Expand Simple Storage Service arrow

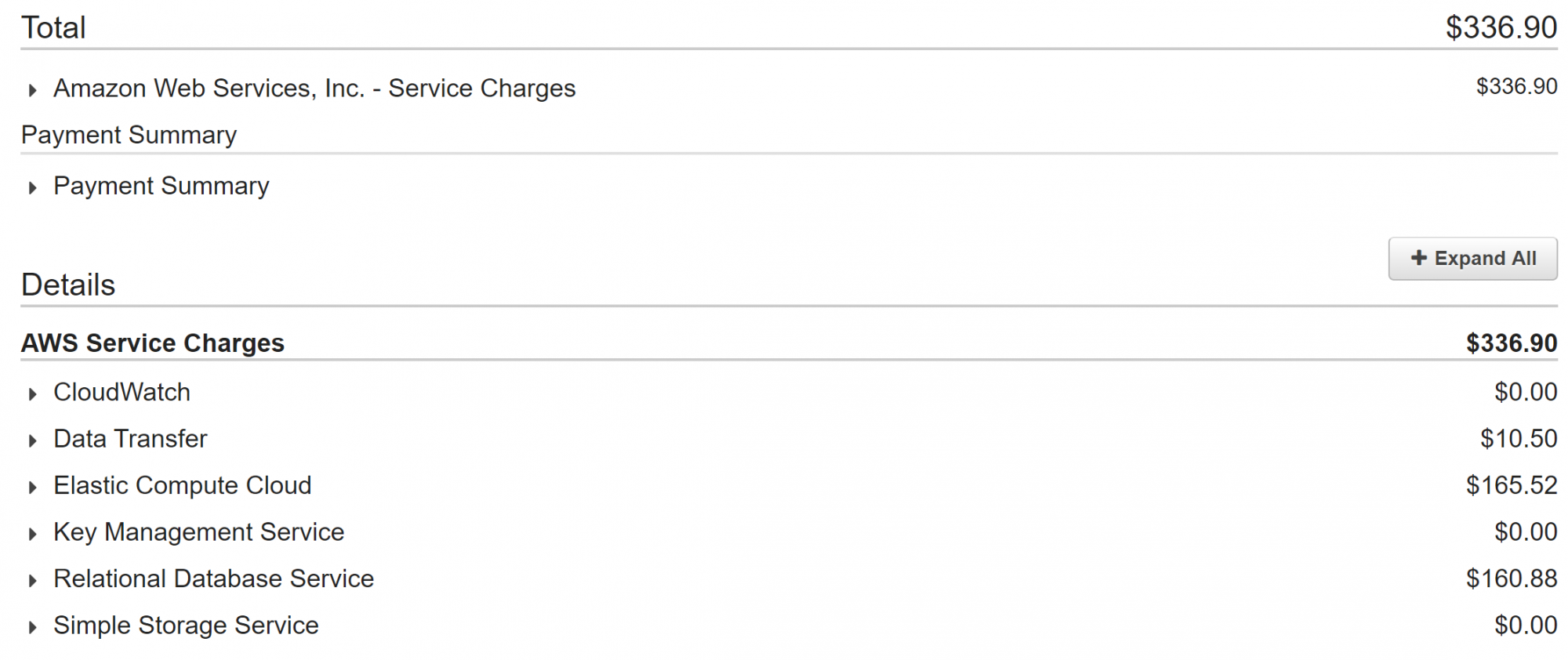tap(32, 627)
